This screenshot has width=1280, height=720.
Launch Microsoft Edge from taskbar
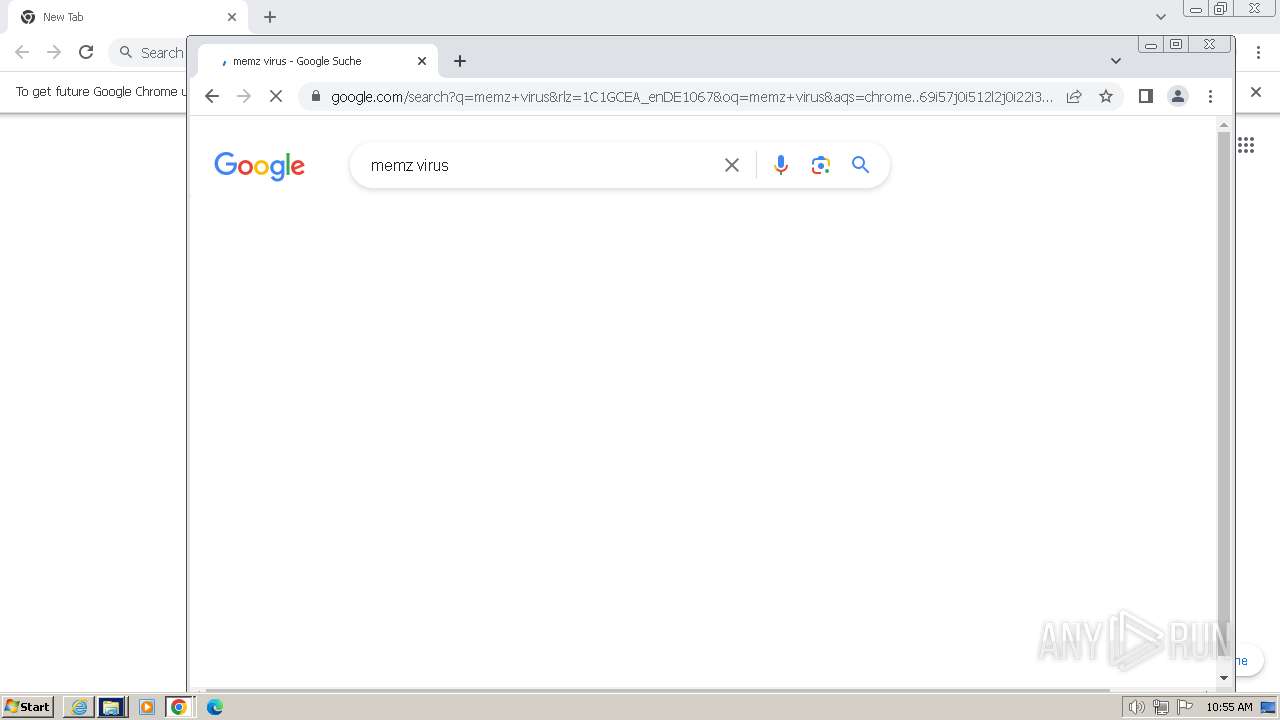point(214,707)
